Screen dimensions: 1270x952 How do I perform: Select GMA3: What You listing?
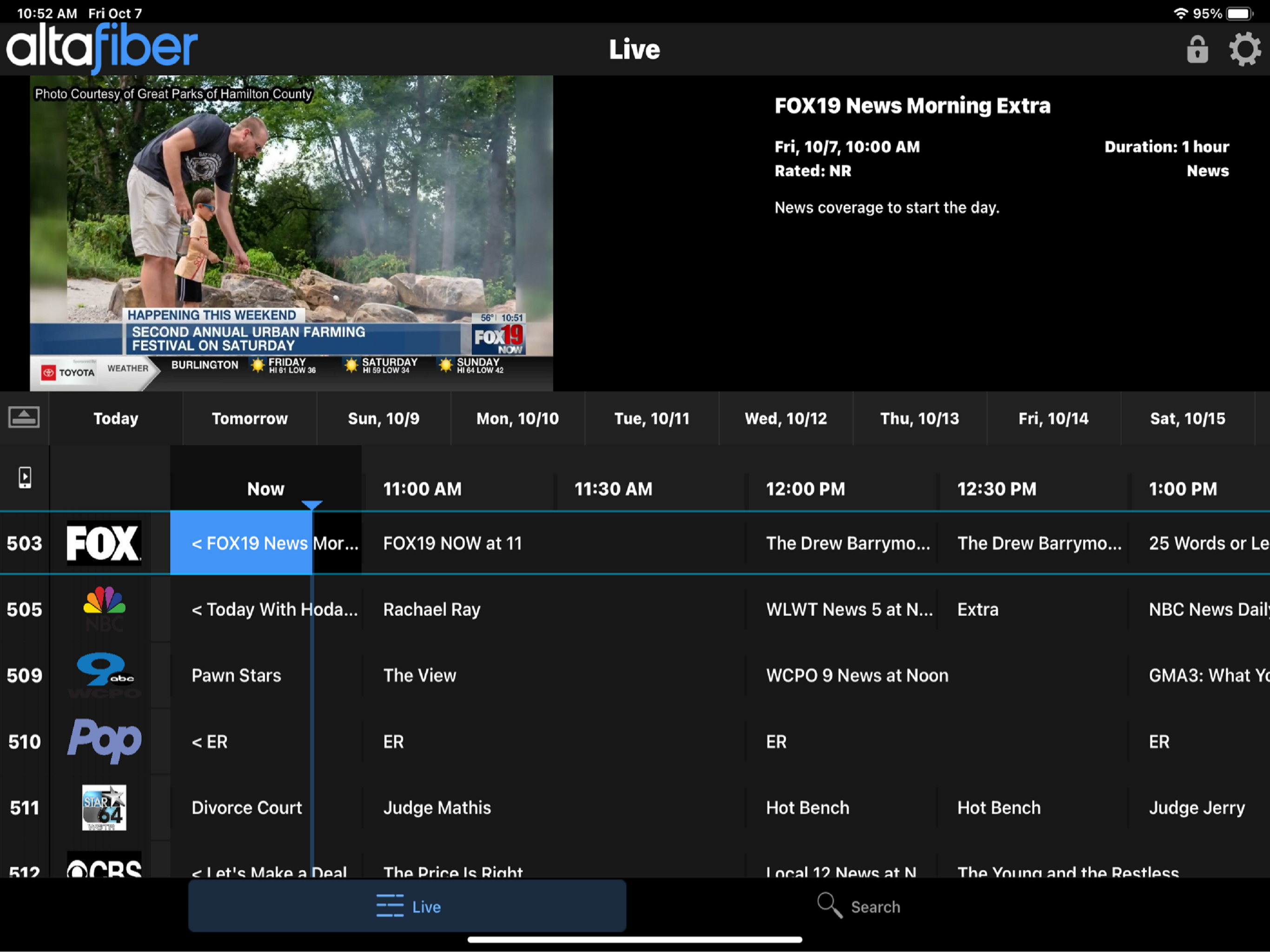pos(1200,674)
